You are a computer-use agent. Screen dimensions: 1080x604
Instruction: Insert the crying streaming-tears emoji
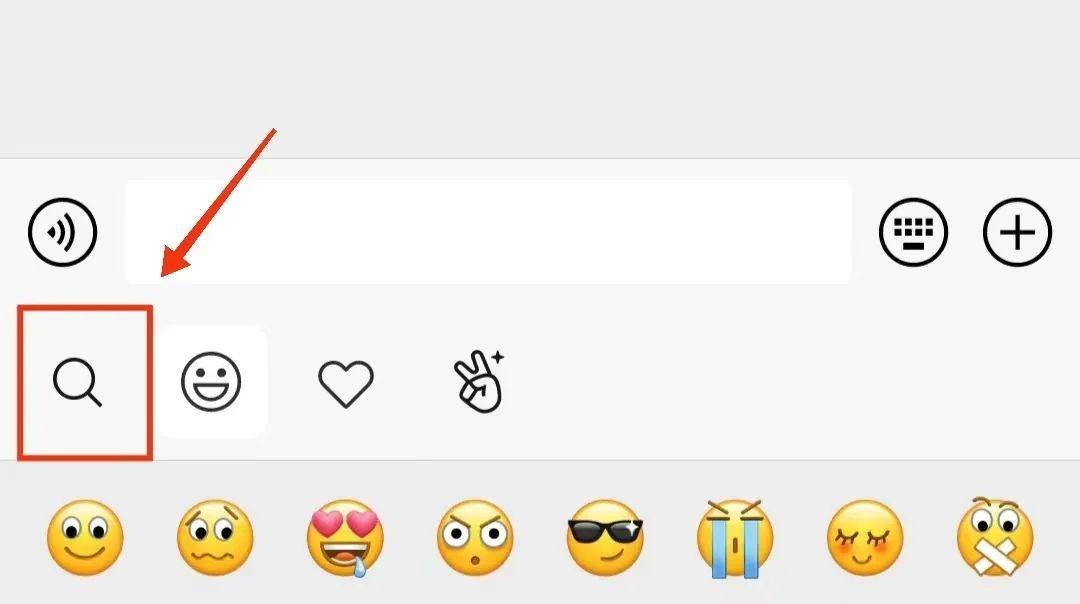coord(735,539)
